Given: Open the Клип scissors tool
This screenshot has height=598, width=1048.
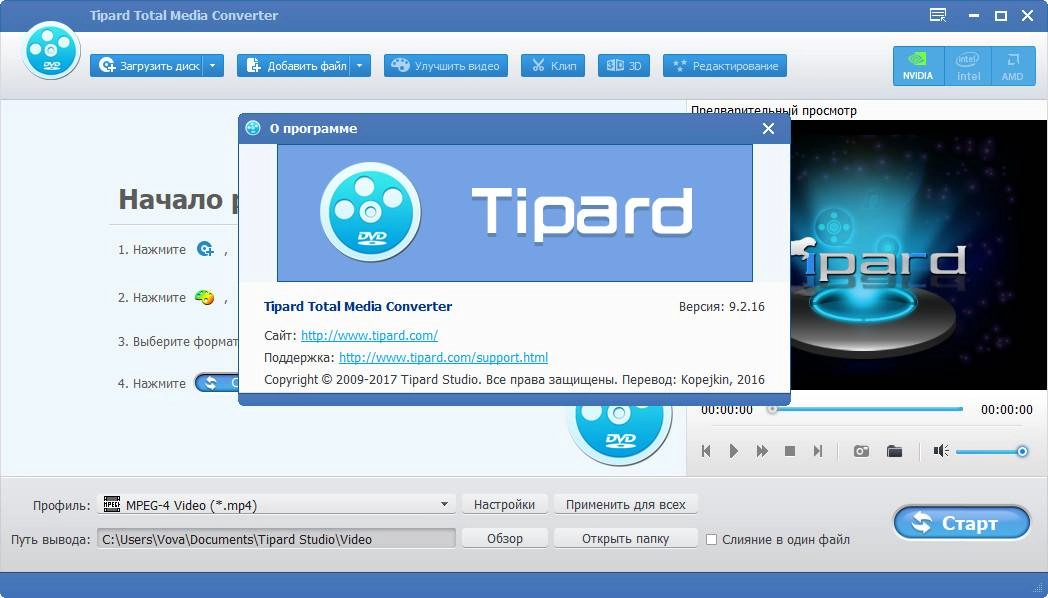Looking at the screenshot, I should tap(553, 65).
